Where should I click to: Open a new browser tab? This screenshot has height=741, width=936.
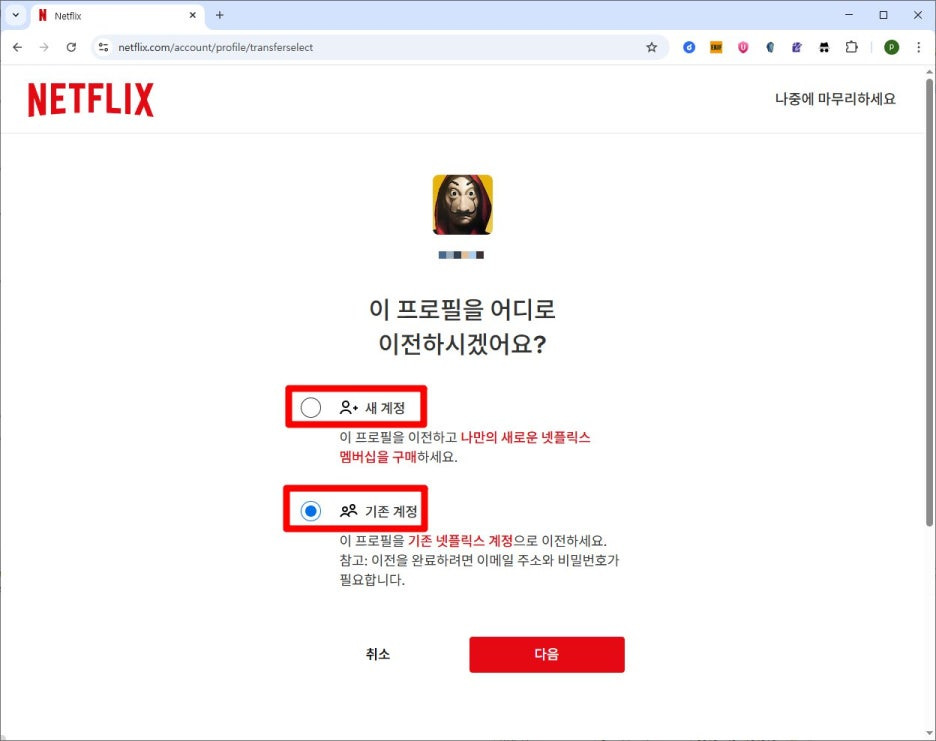coord(220,16)
